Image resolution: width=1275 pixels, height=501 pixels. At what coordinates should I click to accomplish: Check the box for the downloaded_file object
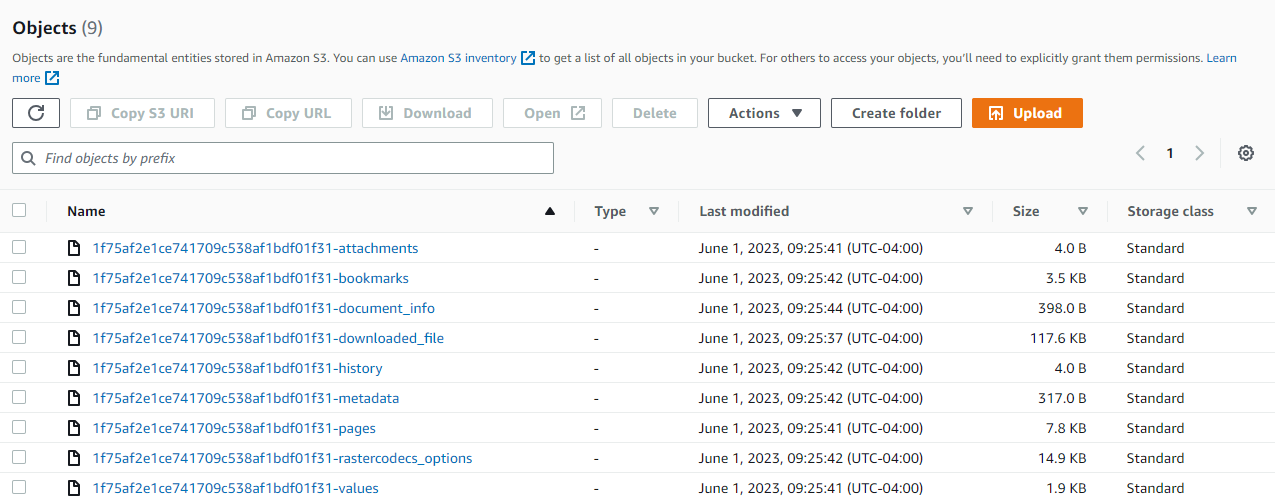tap(19, 338)
